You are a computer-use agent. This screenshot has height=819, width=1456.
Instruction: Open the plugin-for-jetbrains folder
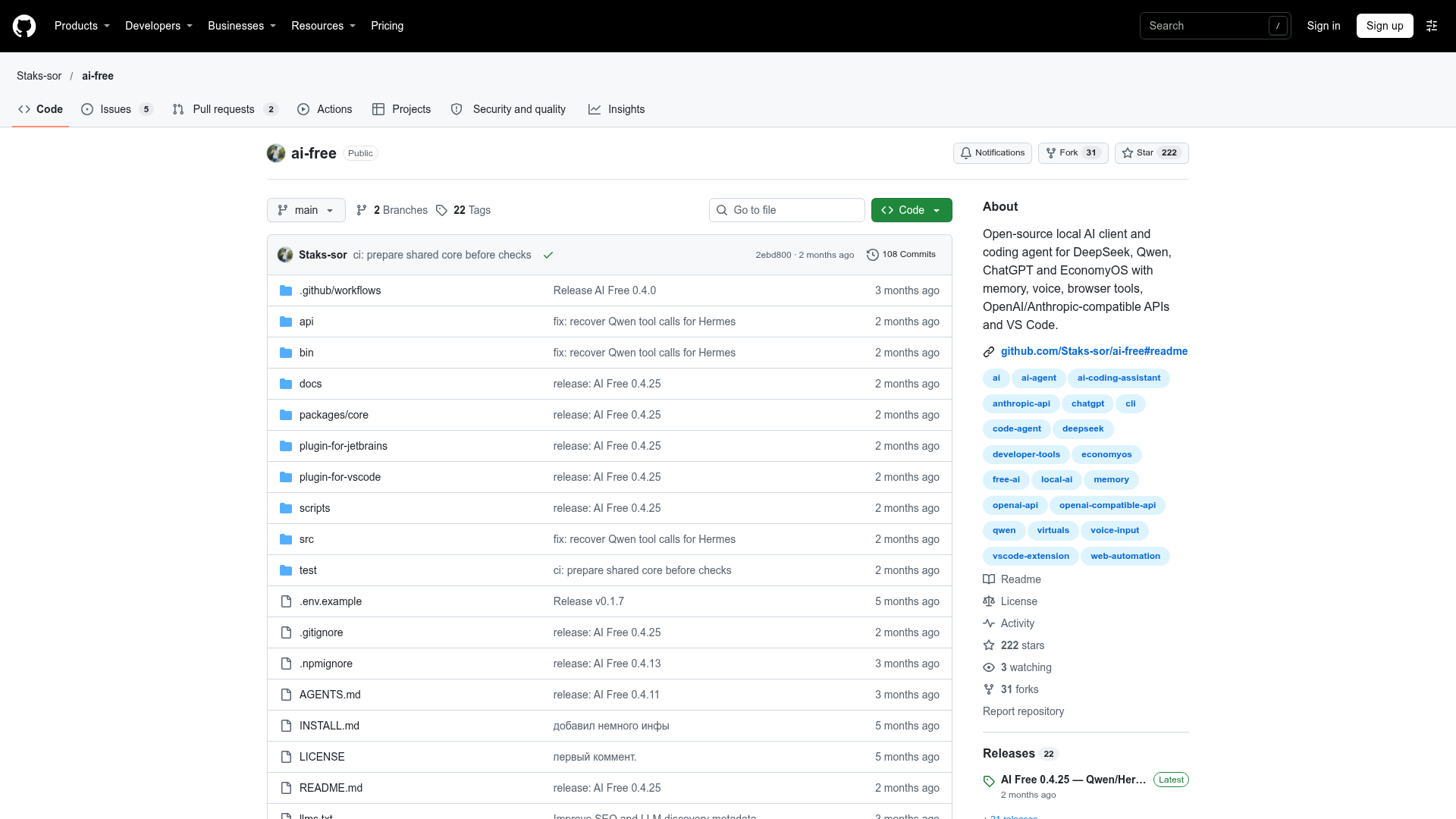[343, 446]
